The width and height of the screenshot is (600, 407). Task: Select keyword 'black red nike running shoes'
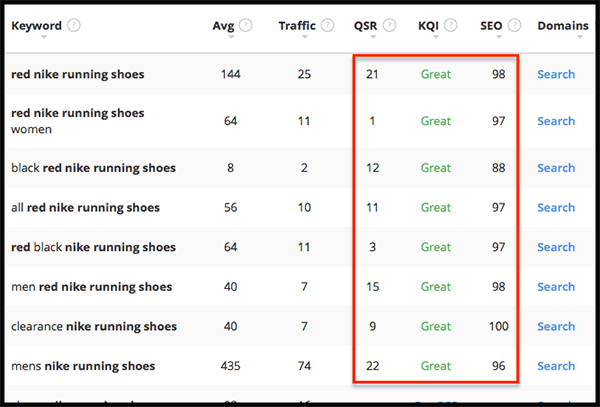click(x=93, y=168)
